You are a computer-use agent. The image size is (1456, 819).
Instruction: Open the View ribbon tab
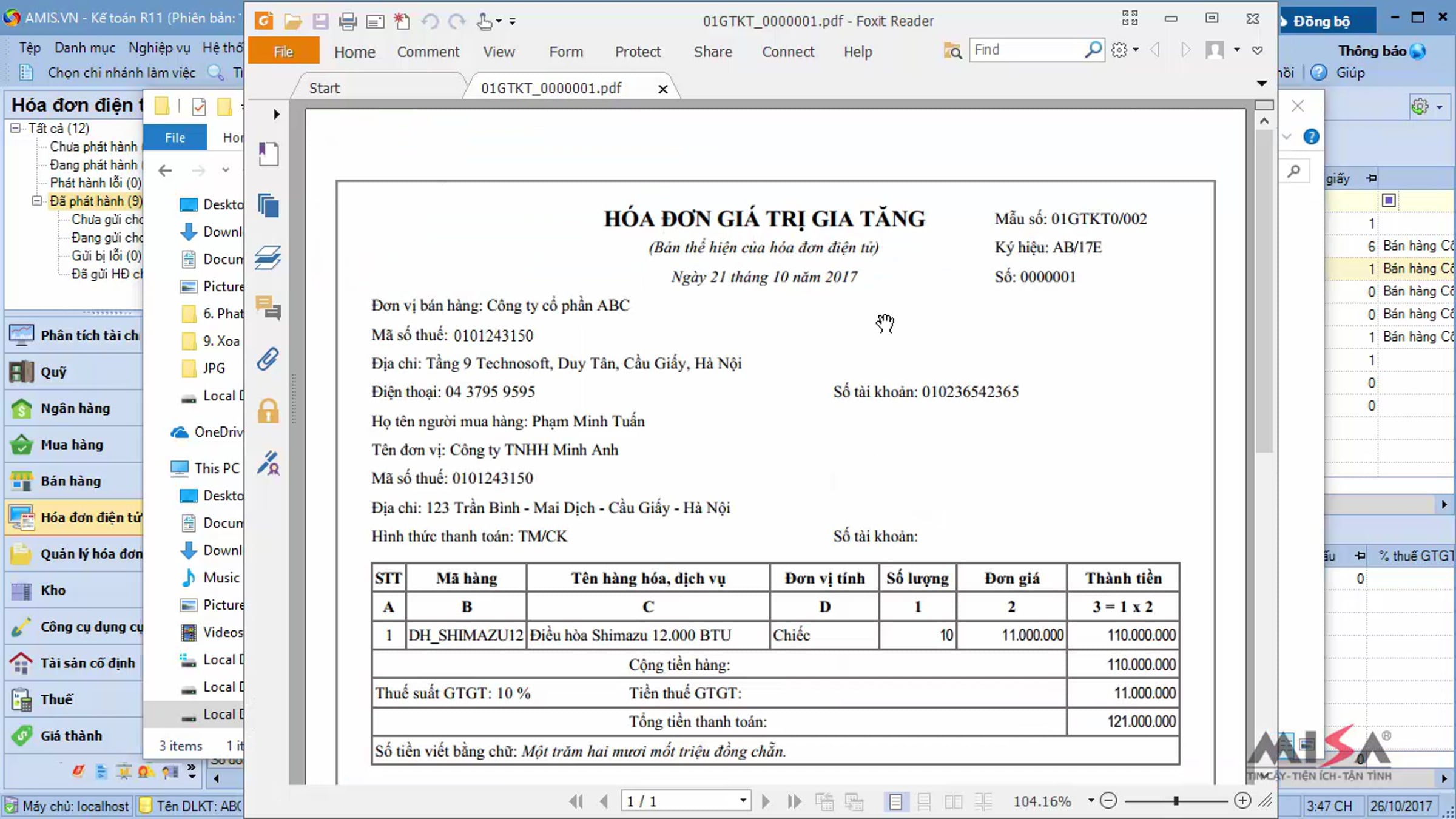click(499, 52)
